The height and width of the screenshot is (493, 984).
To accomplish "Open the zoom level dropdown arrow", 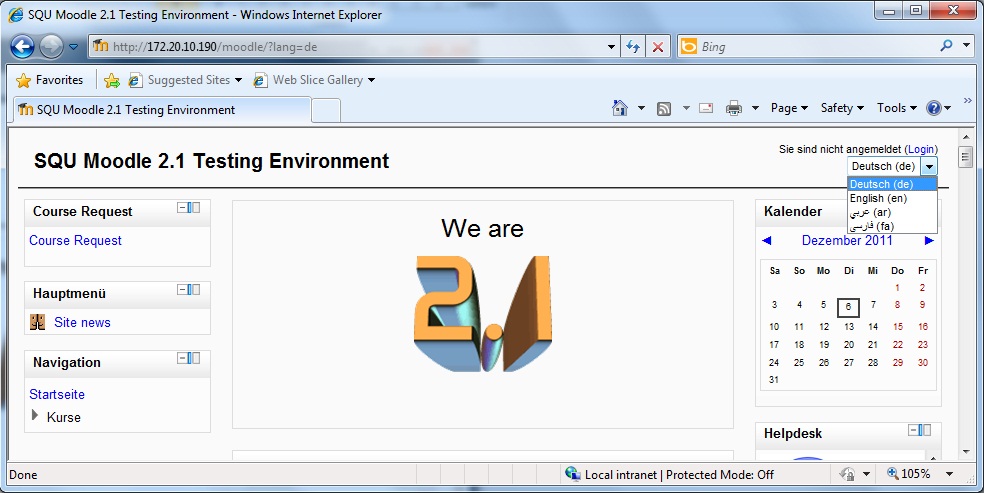I will [x=949, y=475].
